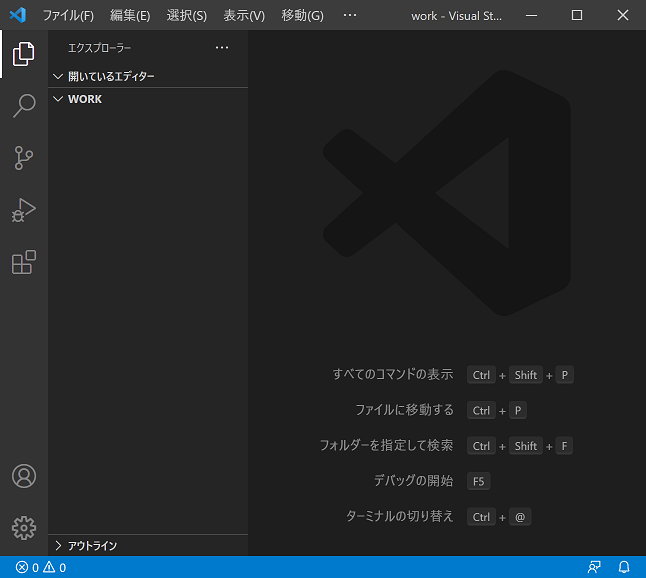The height and width of the screenshot is (578, 646).
Task: Click the デバッグの開始 hint text
Action: point(413,481)
